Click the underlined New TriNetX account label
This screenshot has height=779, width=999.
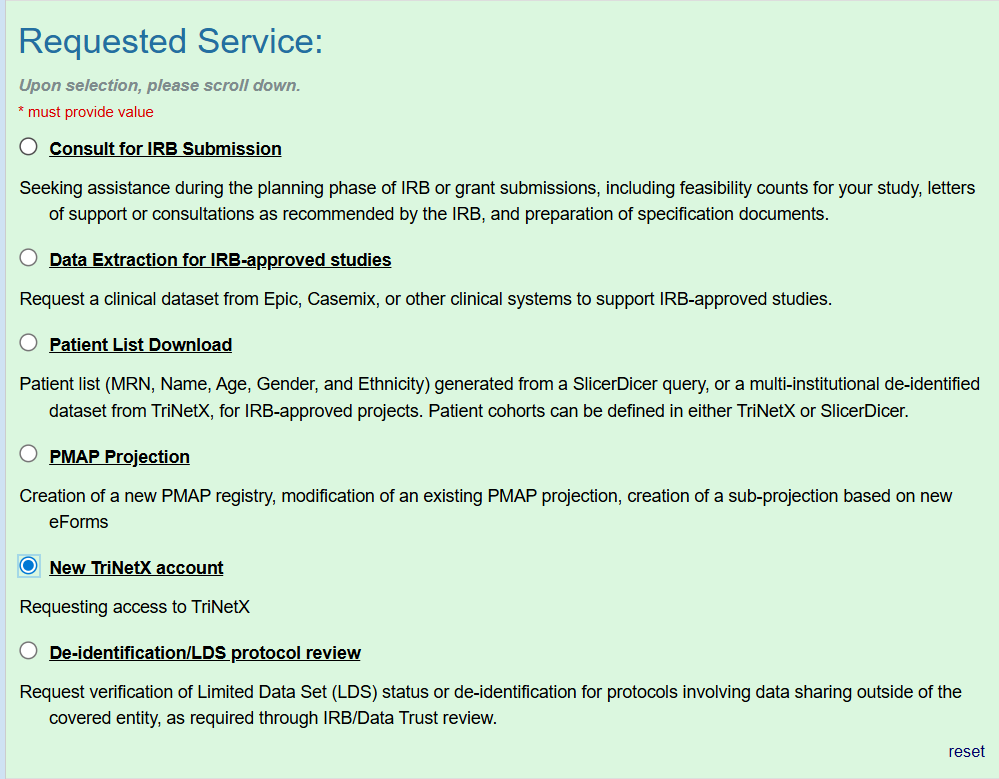136,568
